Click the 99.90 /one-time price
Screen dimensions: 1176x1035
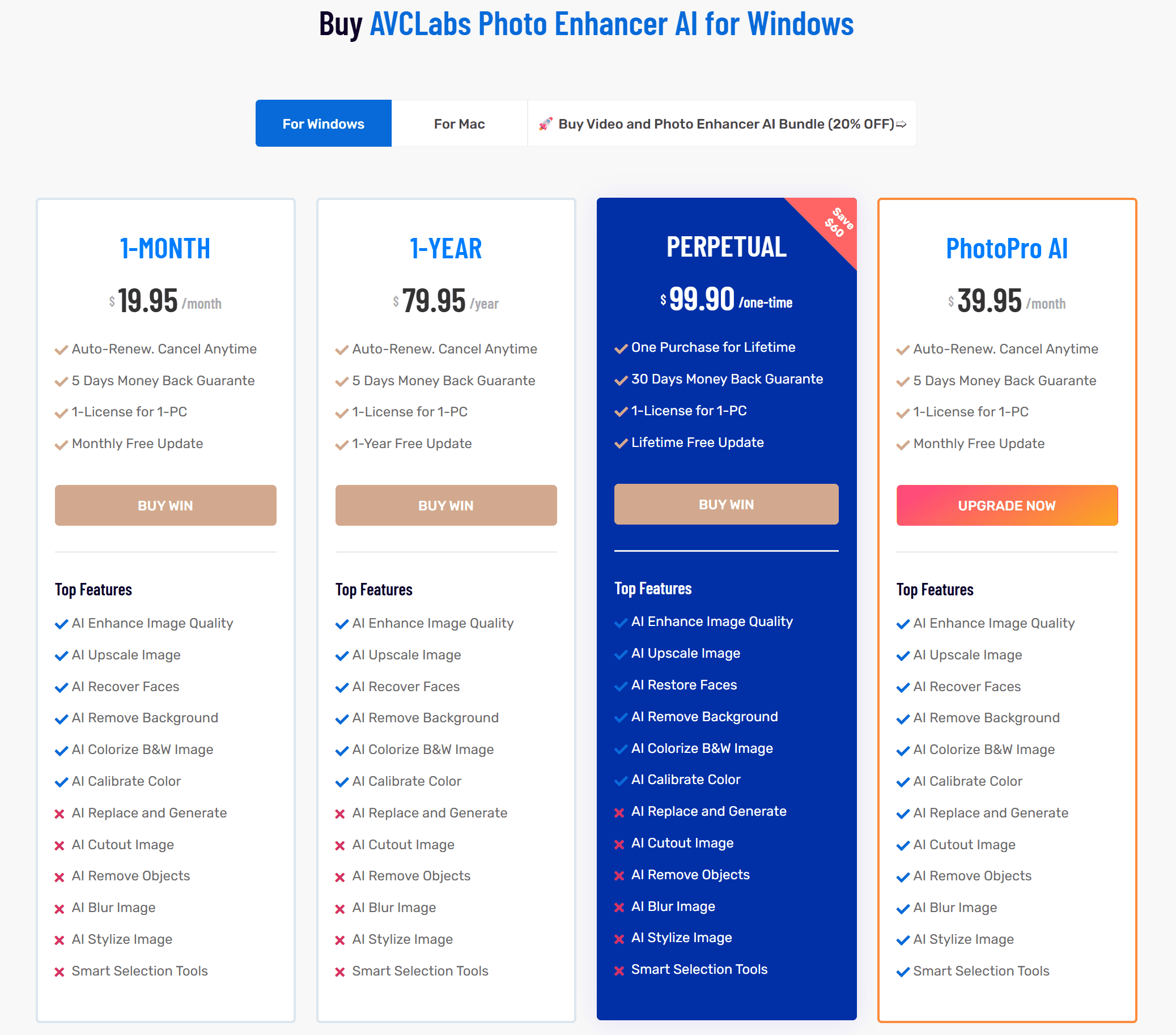726,300
